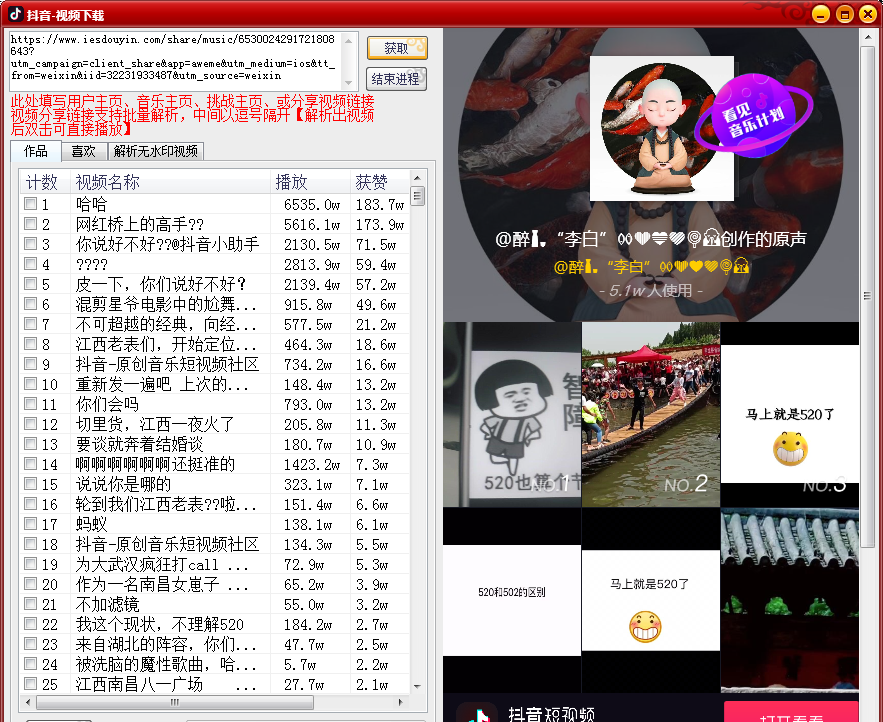Screen dimensions: 883x722
Task: Click the preview pane vertical scrollbar thumb
Action: pos(867,297)
